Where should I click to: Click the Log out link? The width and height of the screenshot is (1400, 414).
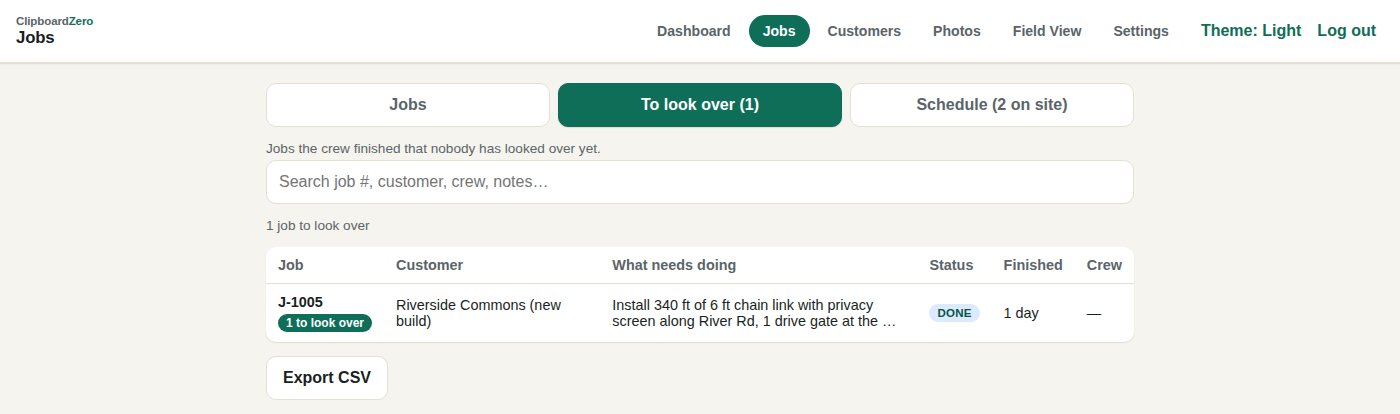(x=1346, y=31)
